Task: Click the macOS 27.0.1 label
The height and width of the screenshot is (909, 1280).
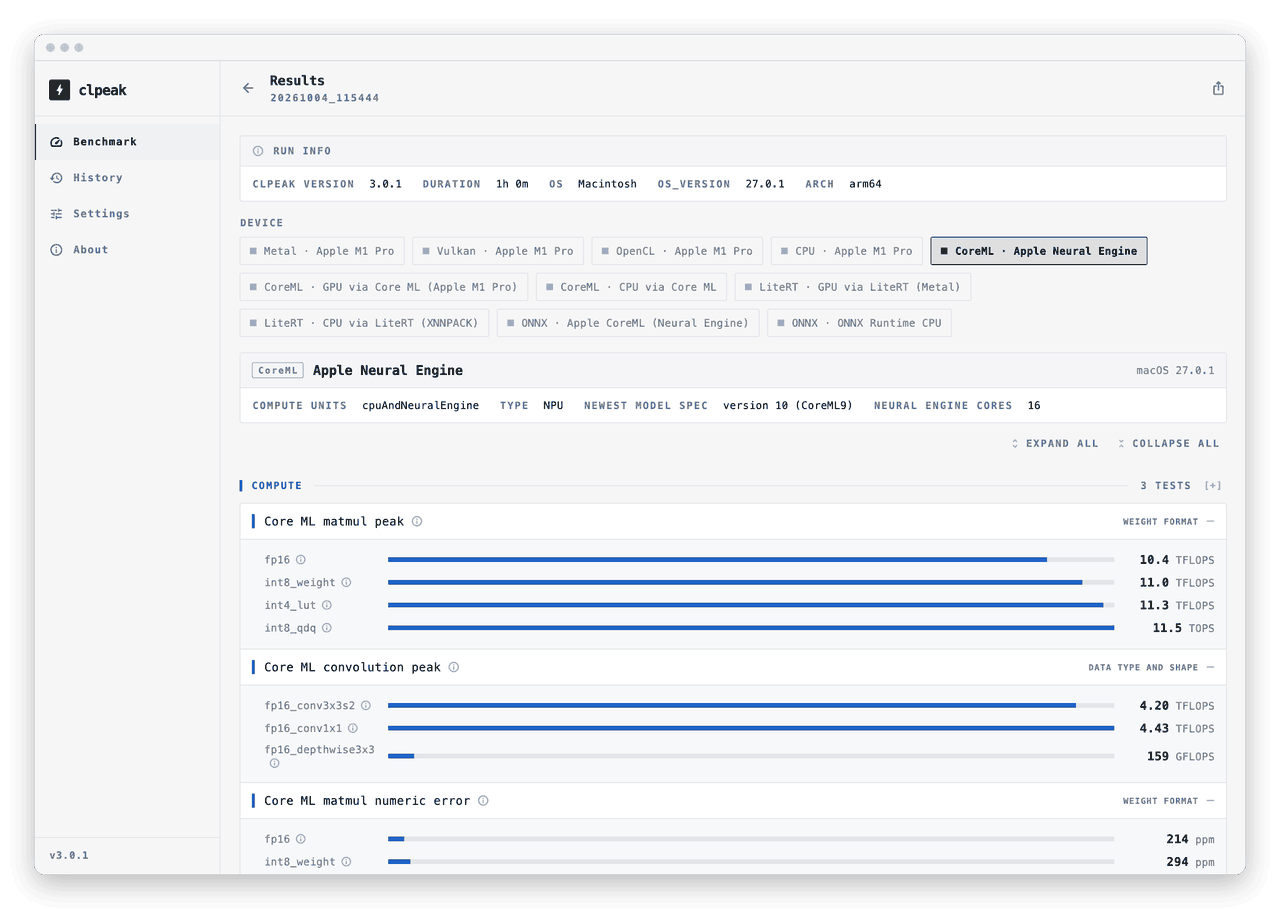Action: [1175, 371]
